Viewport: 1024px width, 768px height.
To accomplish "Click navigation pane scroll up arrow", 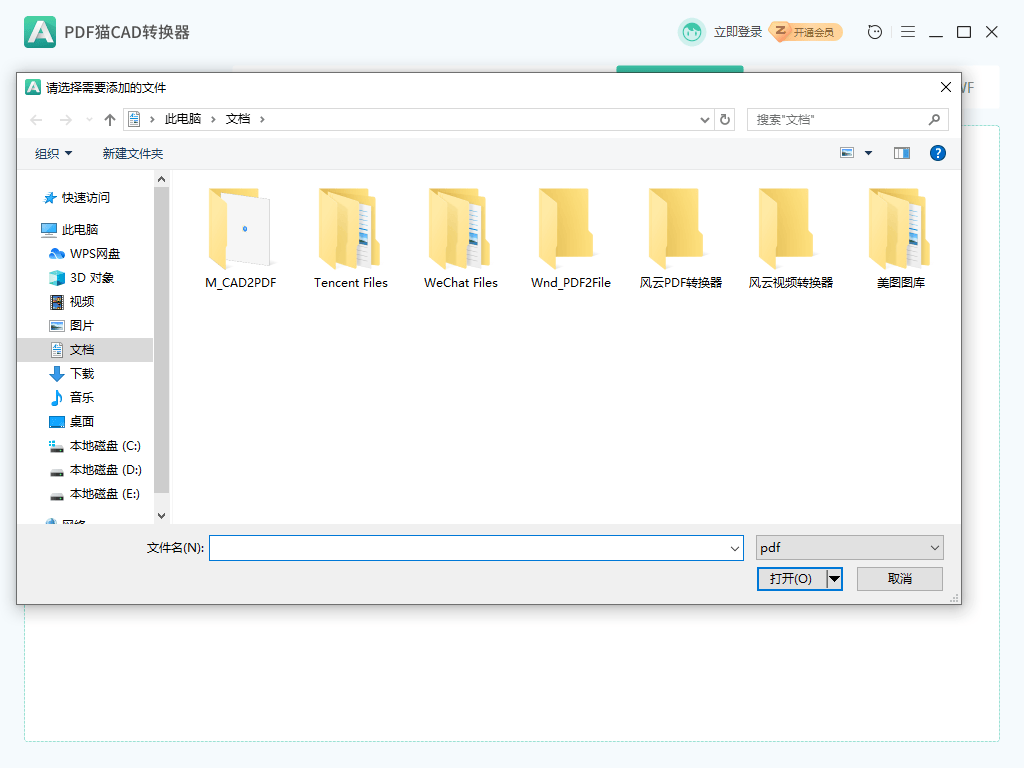I will (161, 179).
